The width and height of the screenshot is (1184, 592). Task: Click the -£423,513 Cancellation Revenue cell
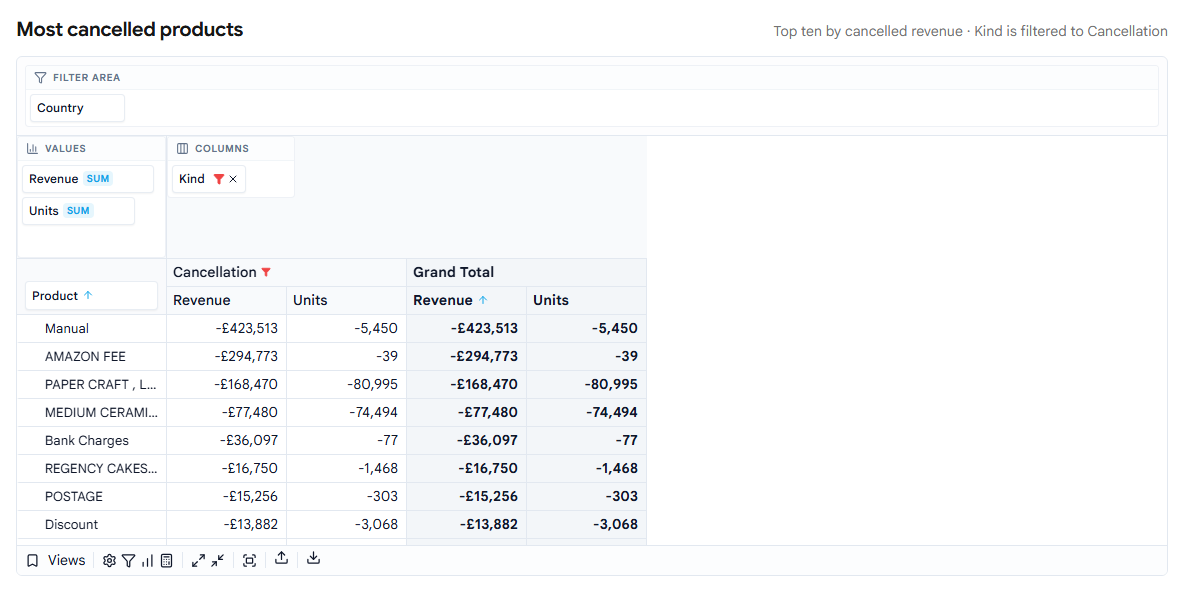(227, 328)
